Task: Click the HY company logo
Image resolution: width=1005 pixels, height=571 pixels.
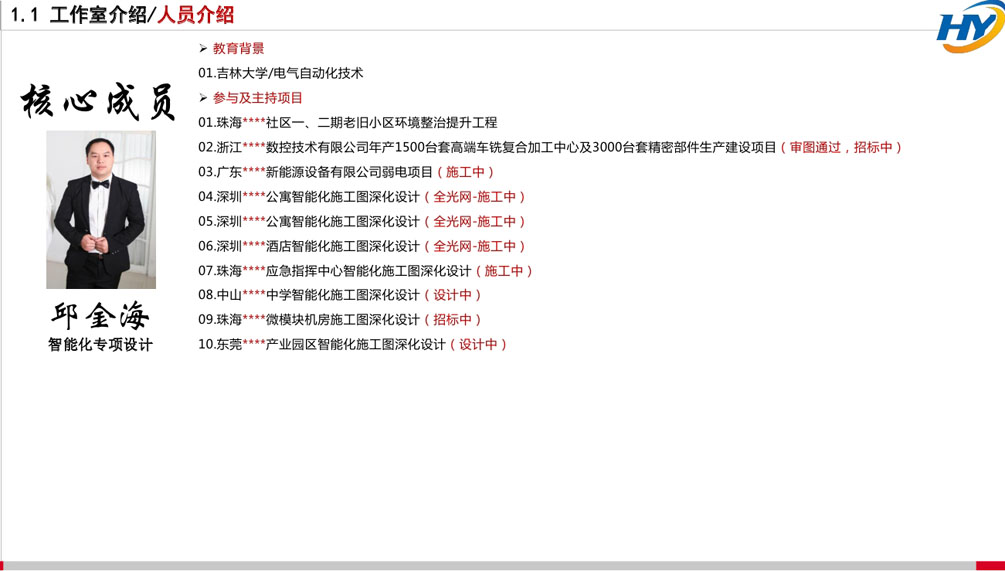Action: point(970,27)
